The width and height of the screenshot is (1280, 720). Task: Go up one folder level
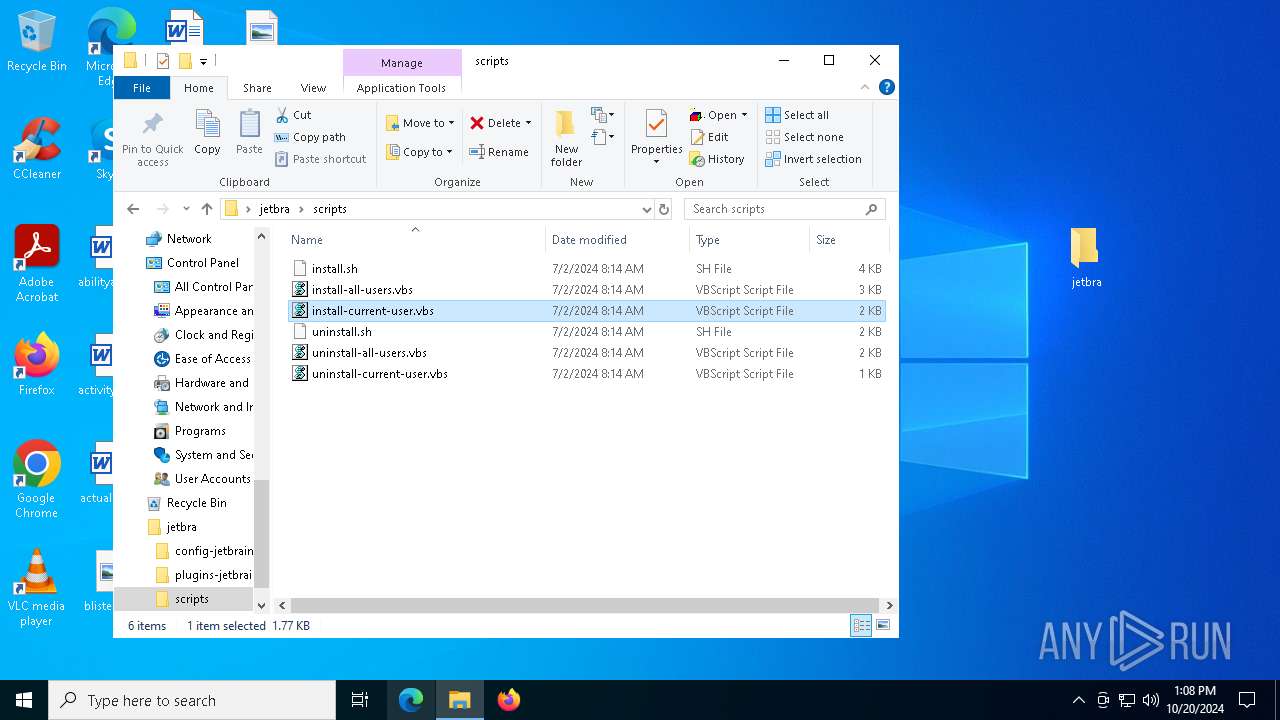(x=207, y=209)
